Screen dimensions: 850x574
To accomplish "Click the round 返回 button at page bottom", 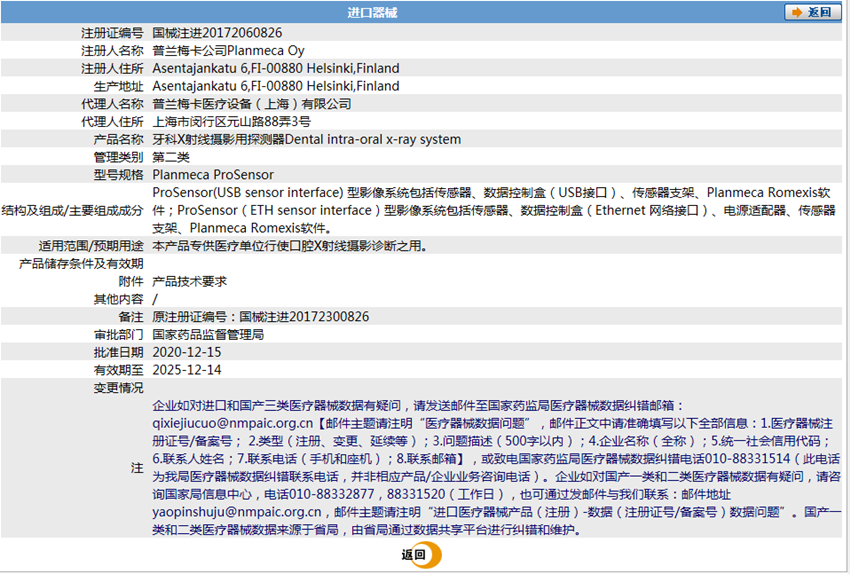I will 422,555.
